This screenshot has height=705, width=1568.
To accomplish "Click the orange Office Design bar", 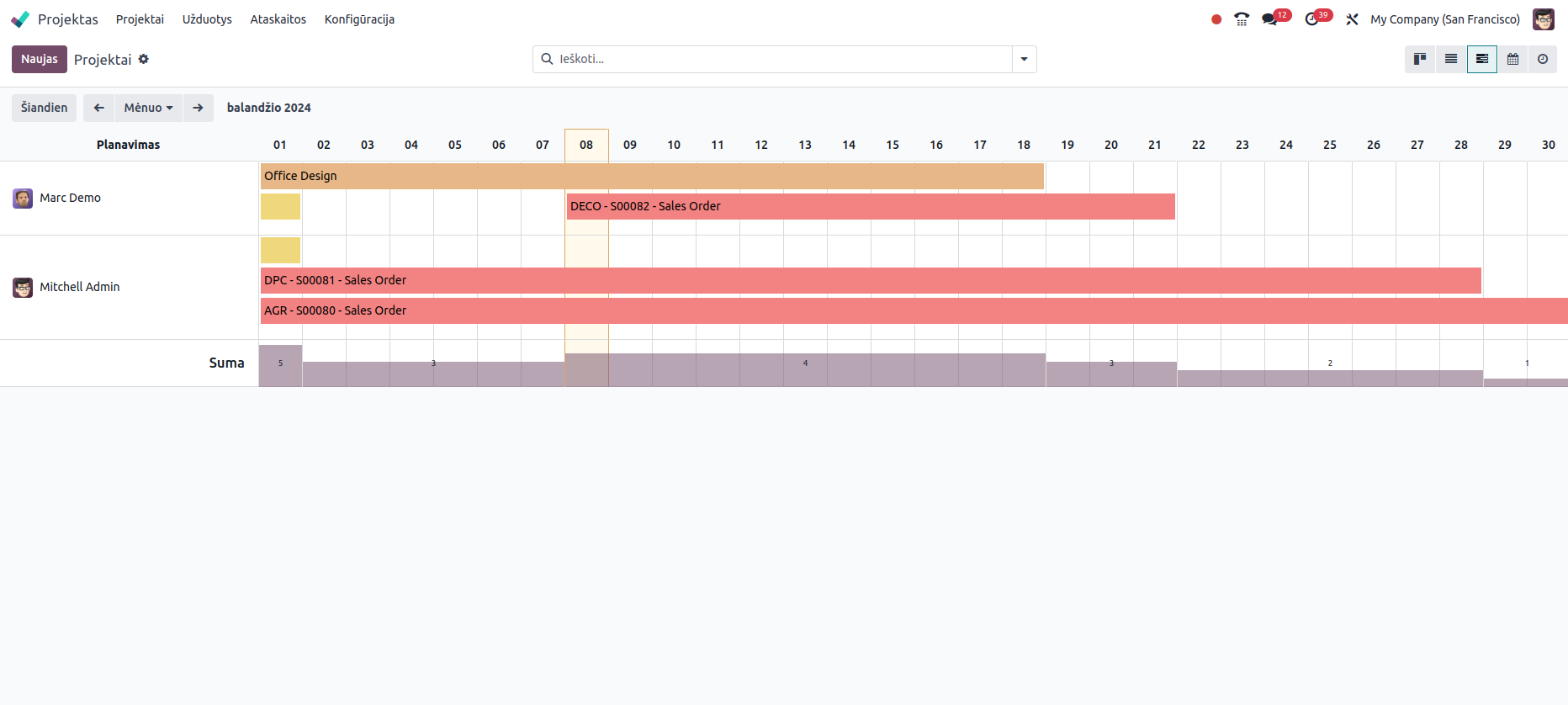I will pos(652,176).
